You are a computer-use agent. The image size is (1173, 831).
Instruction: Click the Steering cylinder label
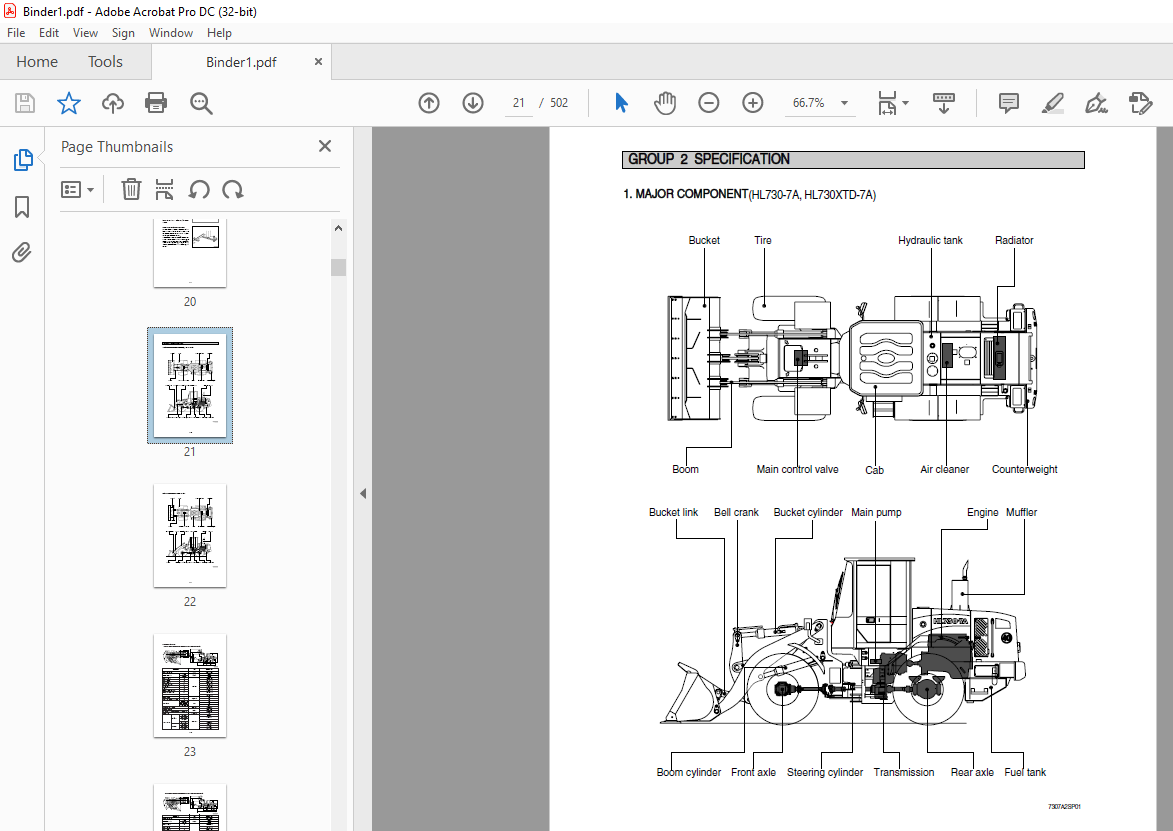point(824,772)
